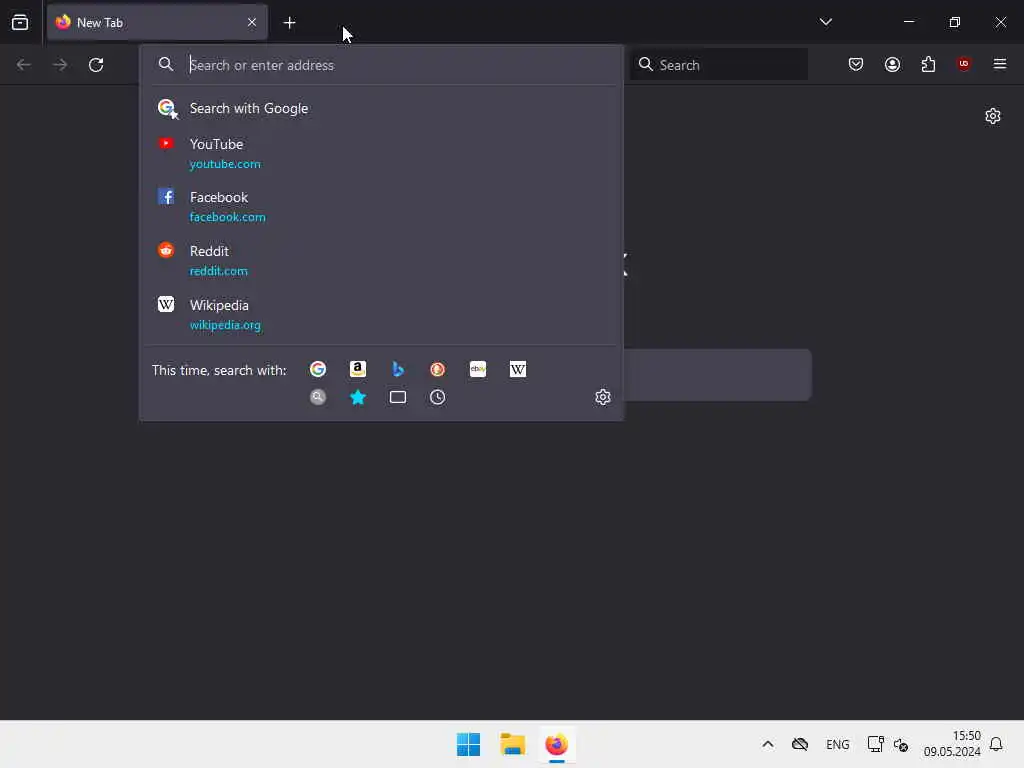This screenshot has width=1024, height=768.
Task: Open search settings gear in dropdown
Action: tap(603, 397)
